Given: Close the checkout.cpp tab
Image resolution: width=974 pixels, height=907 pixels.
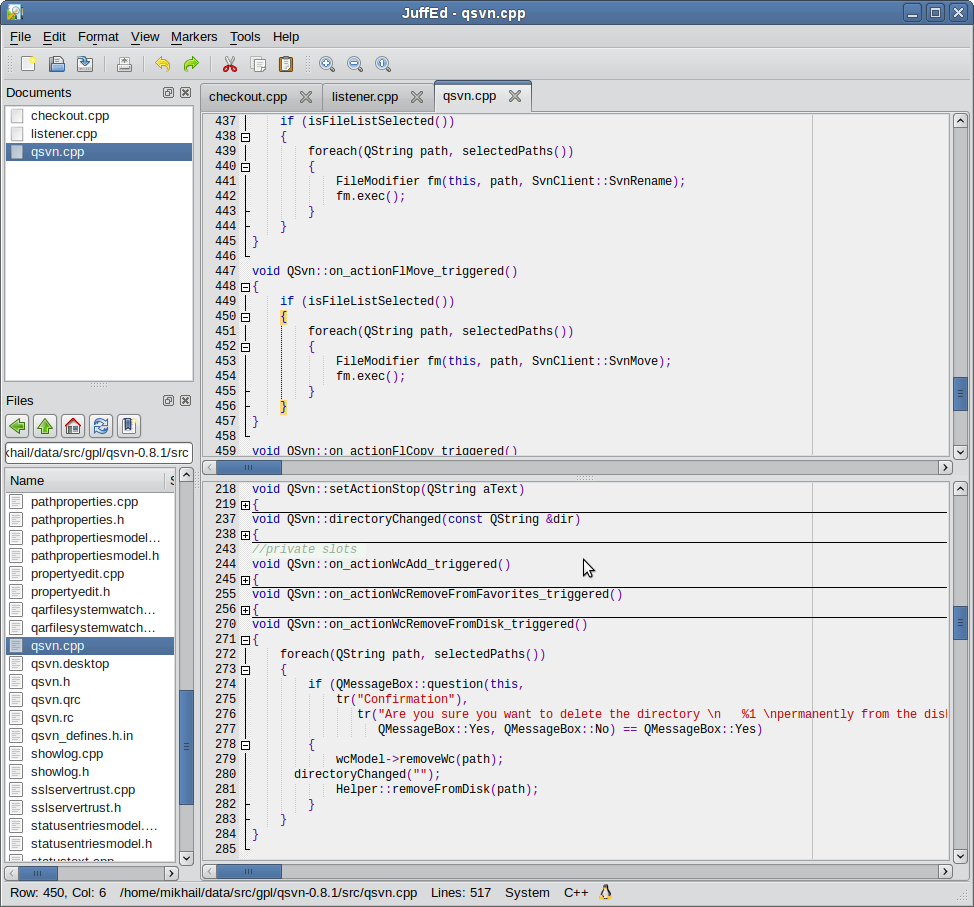Looking at the screenshot, I should point(306,97).
